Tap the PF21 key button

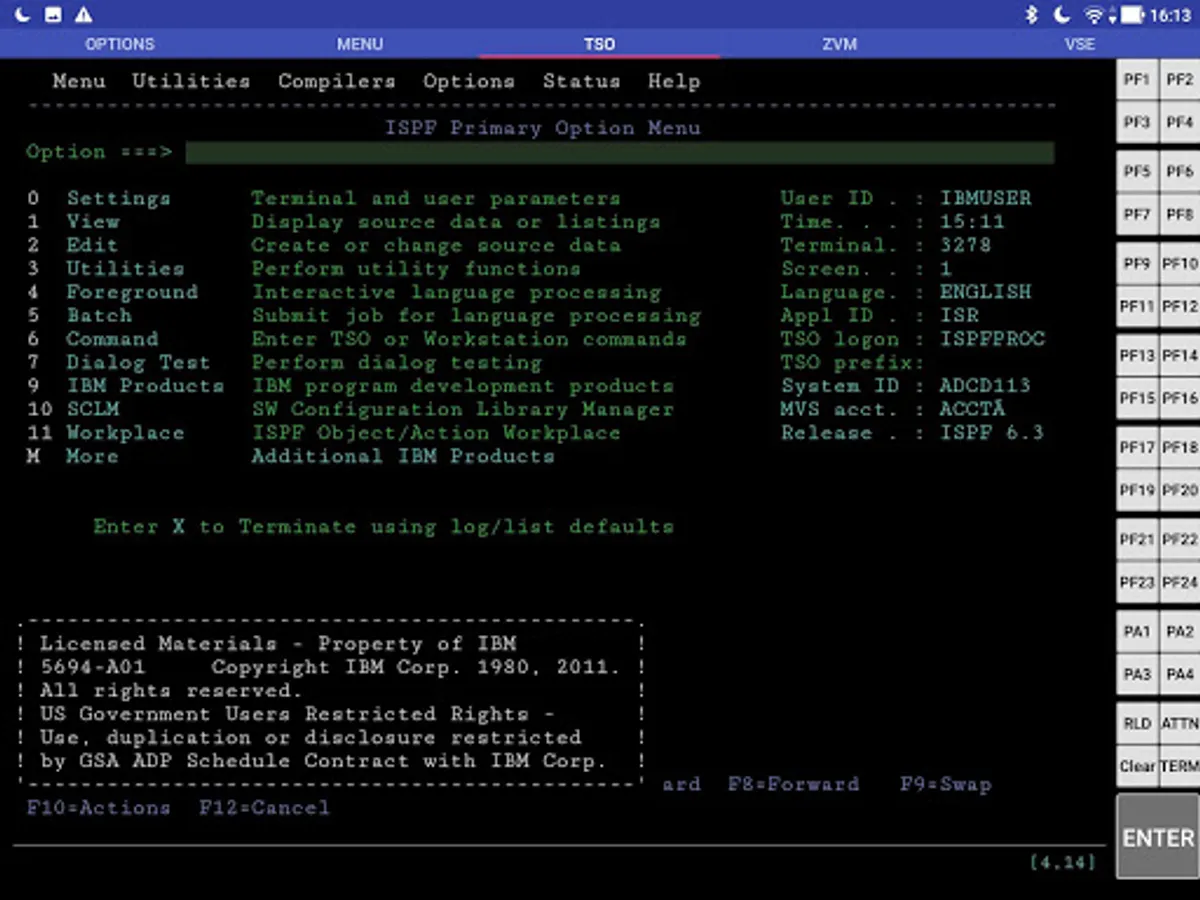coord(1137,540)
